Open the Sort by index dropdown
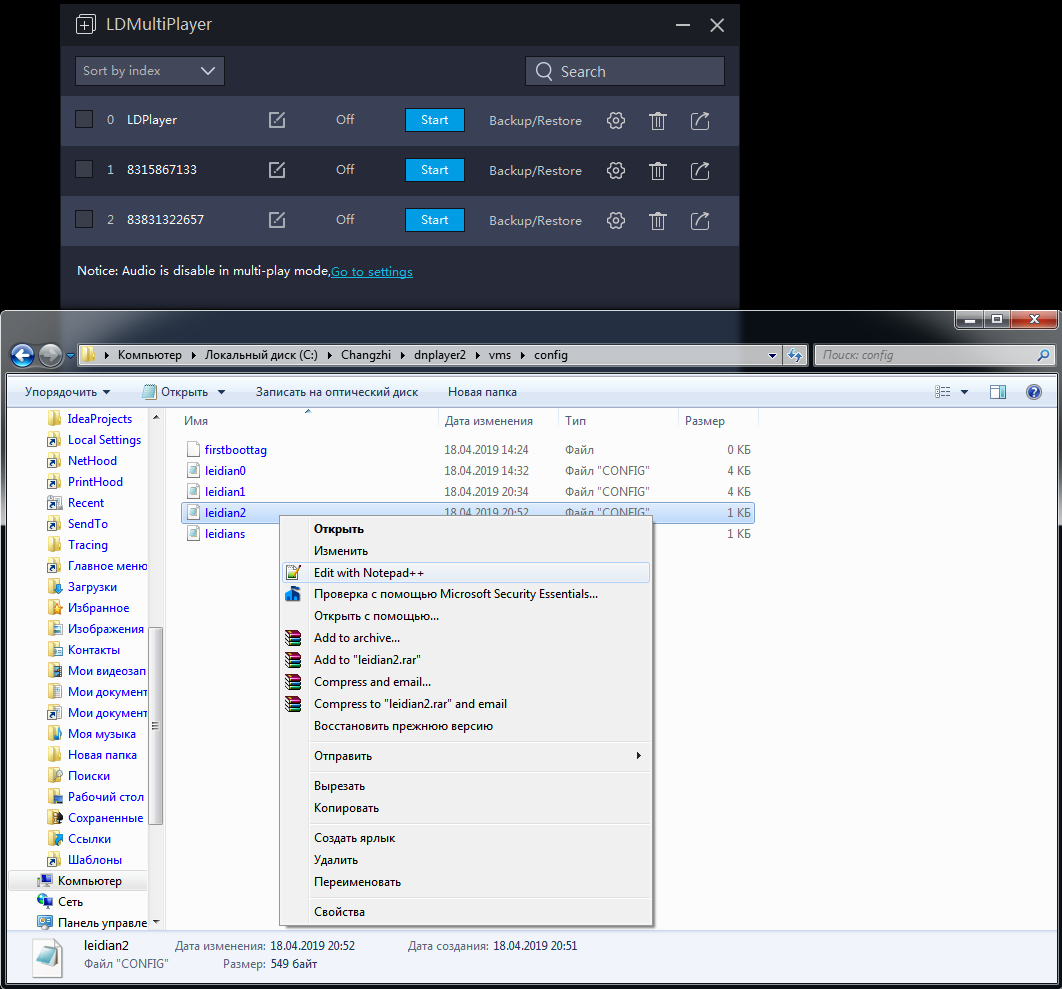 [x=150, y=71]
